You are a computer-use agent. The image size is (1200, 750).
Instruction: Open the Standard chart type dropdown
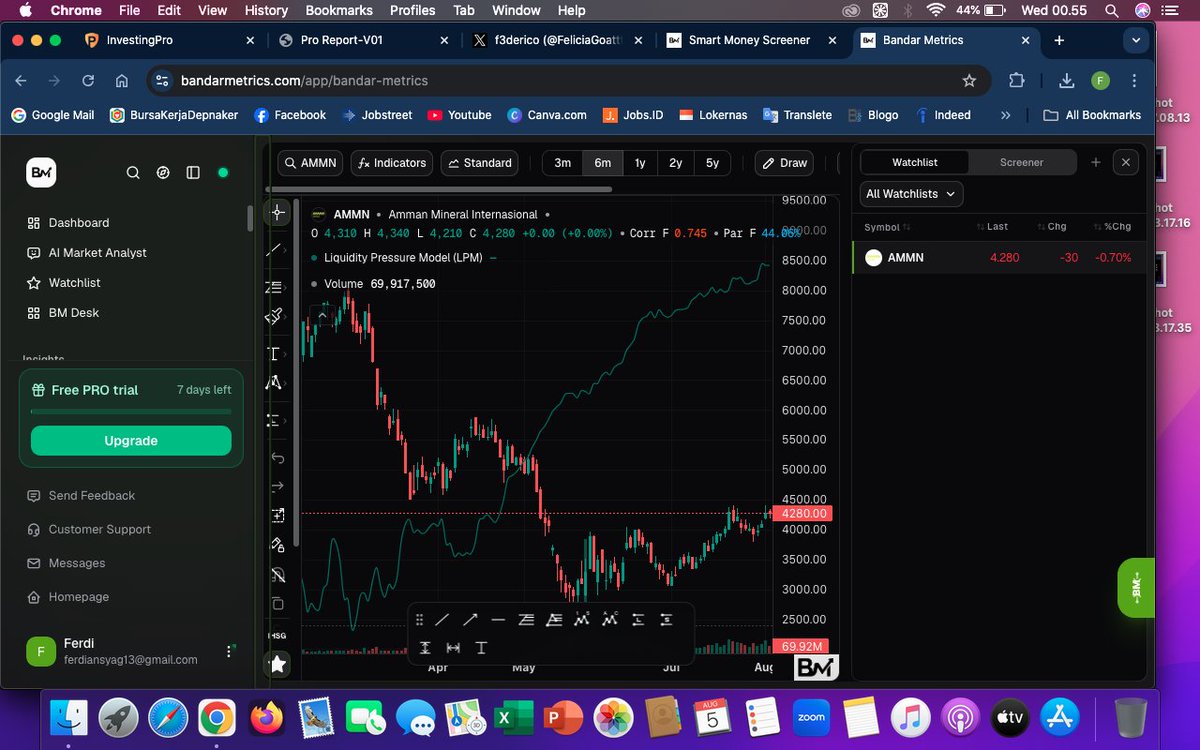tap(479, 163)
